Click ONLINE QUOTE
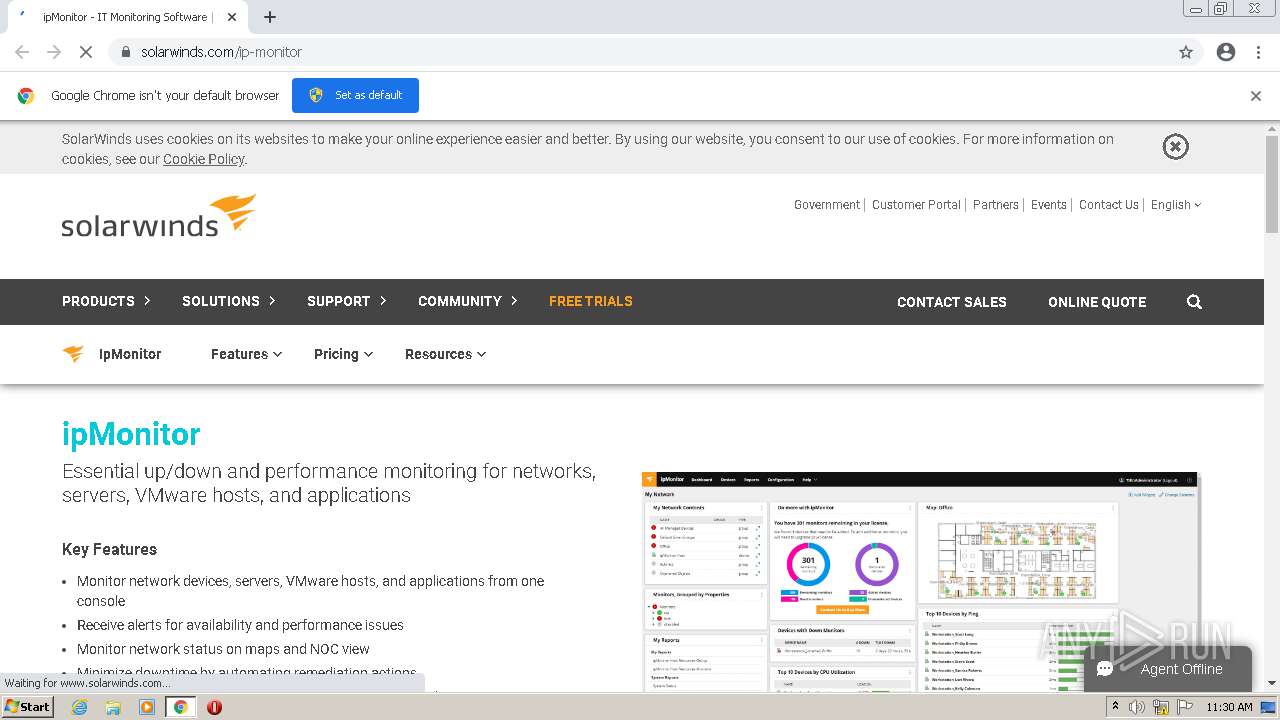This screenshot has width=1280, height=720. (x=1097, y=302)
